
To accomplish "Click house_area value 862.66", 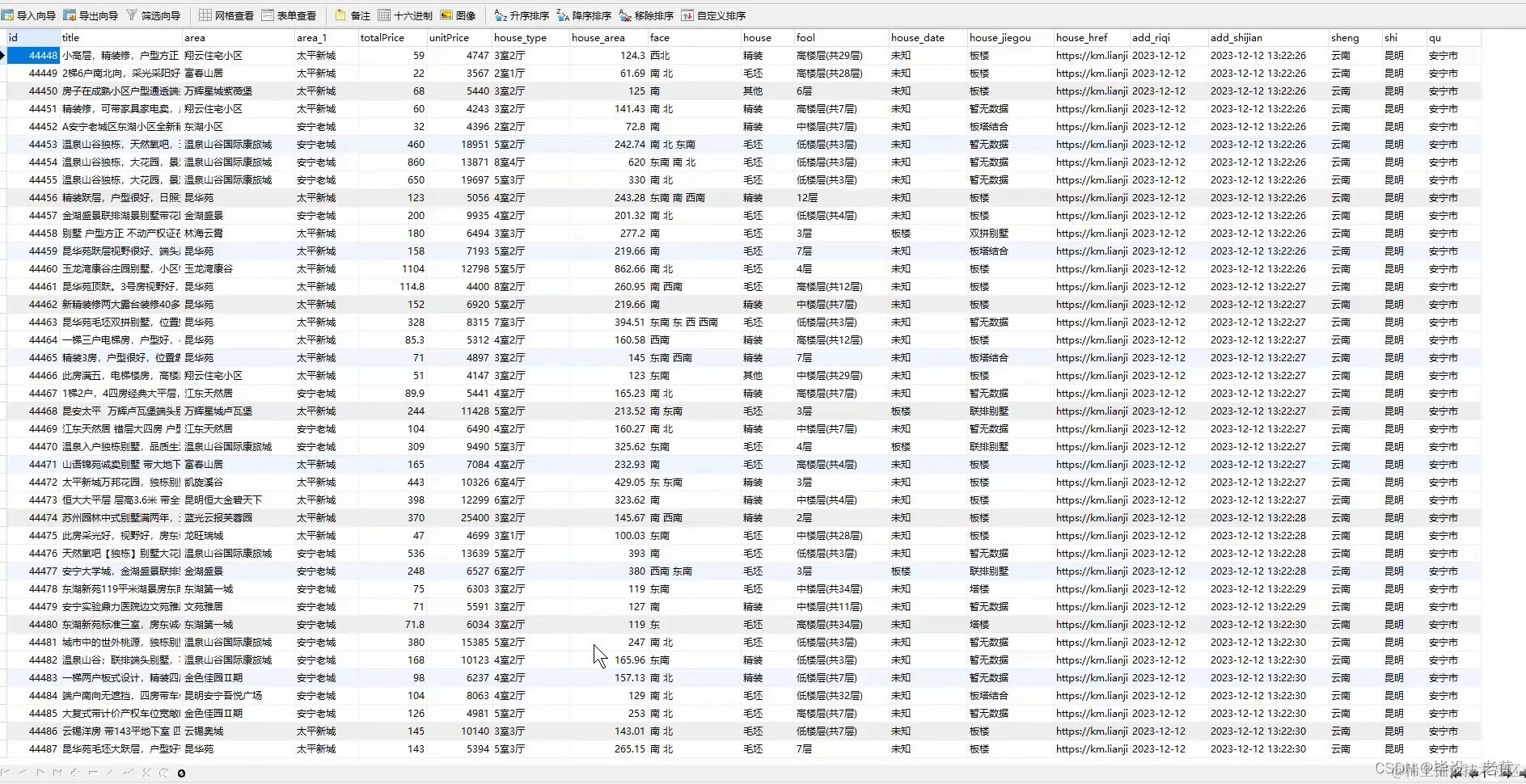I will pyautogui.click(x=609, y=268).
